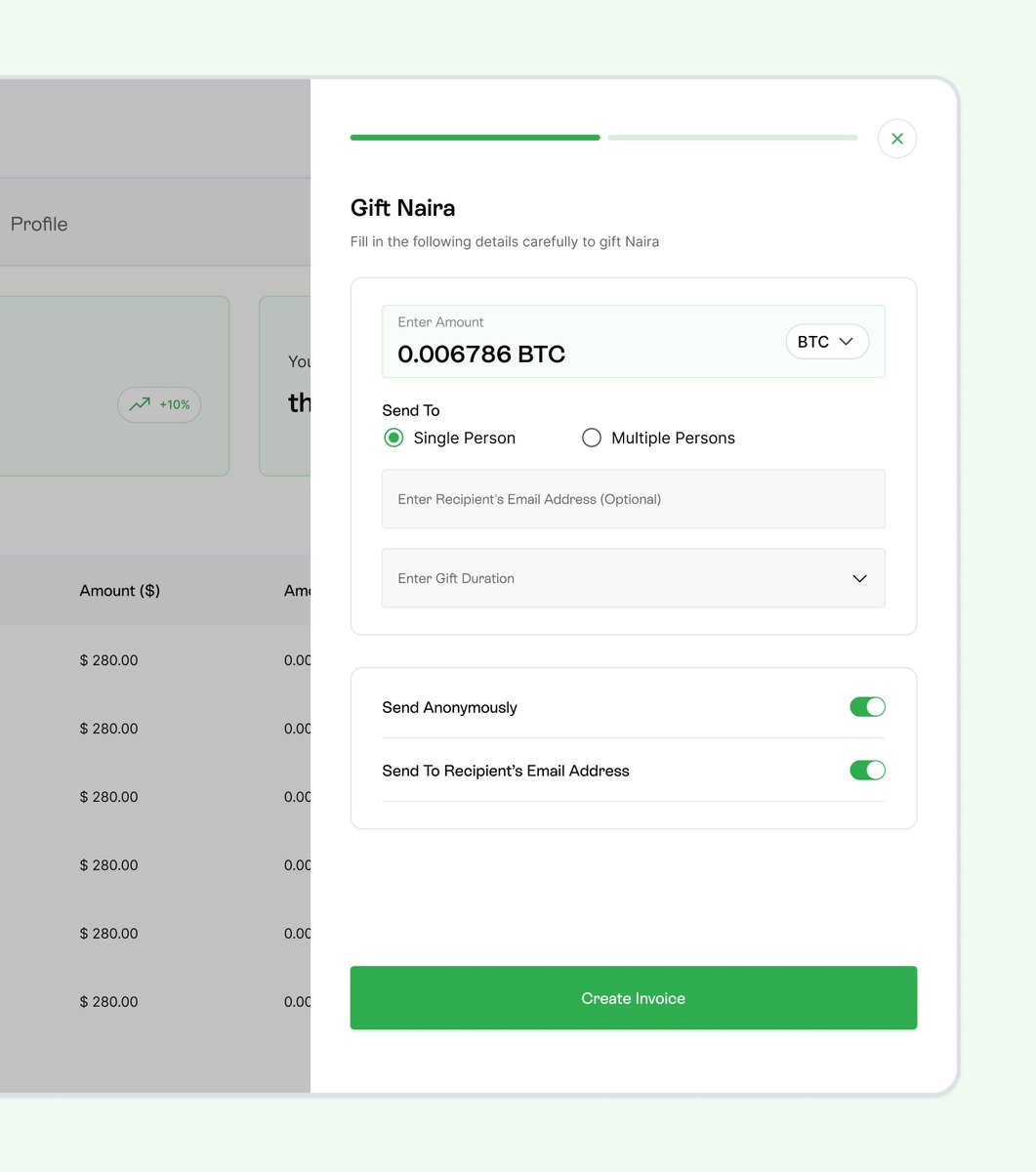Screen dimensions: 1036x1172
Task: Click the circle of the Multiple Persons radio
Action: pos(592,438)
